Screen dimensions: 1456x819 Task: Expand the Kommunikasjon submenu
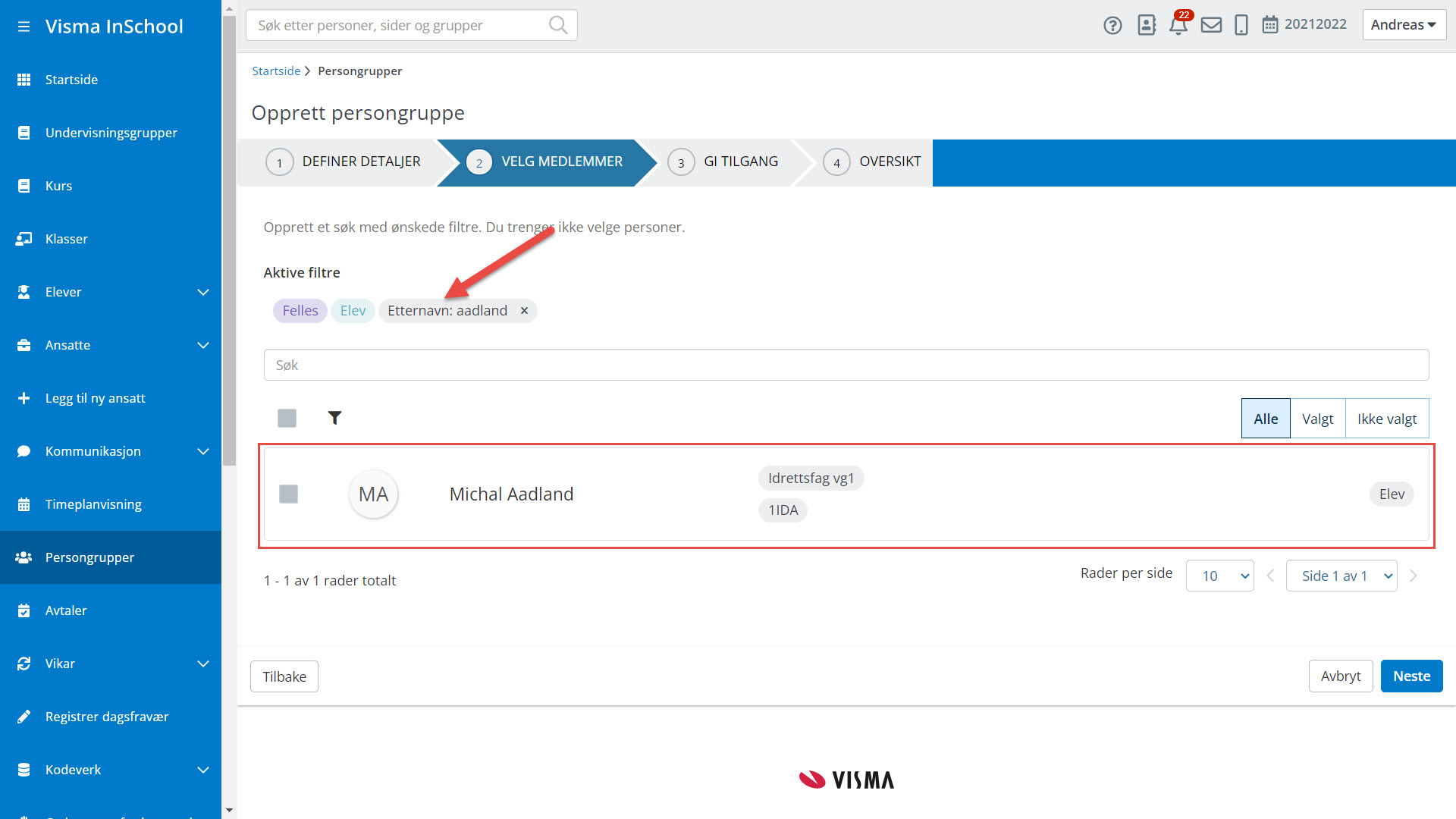point(203,451)
